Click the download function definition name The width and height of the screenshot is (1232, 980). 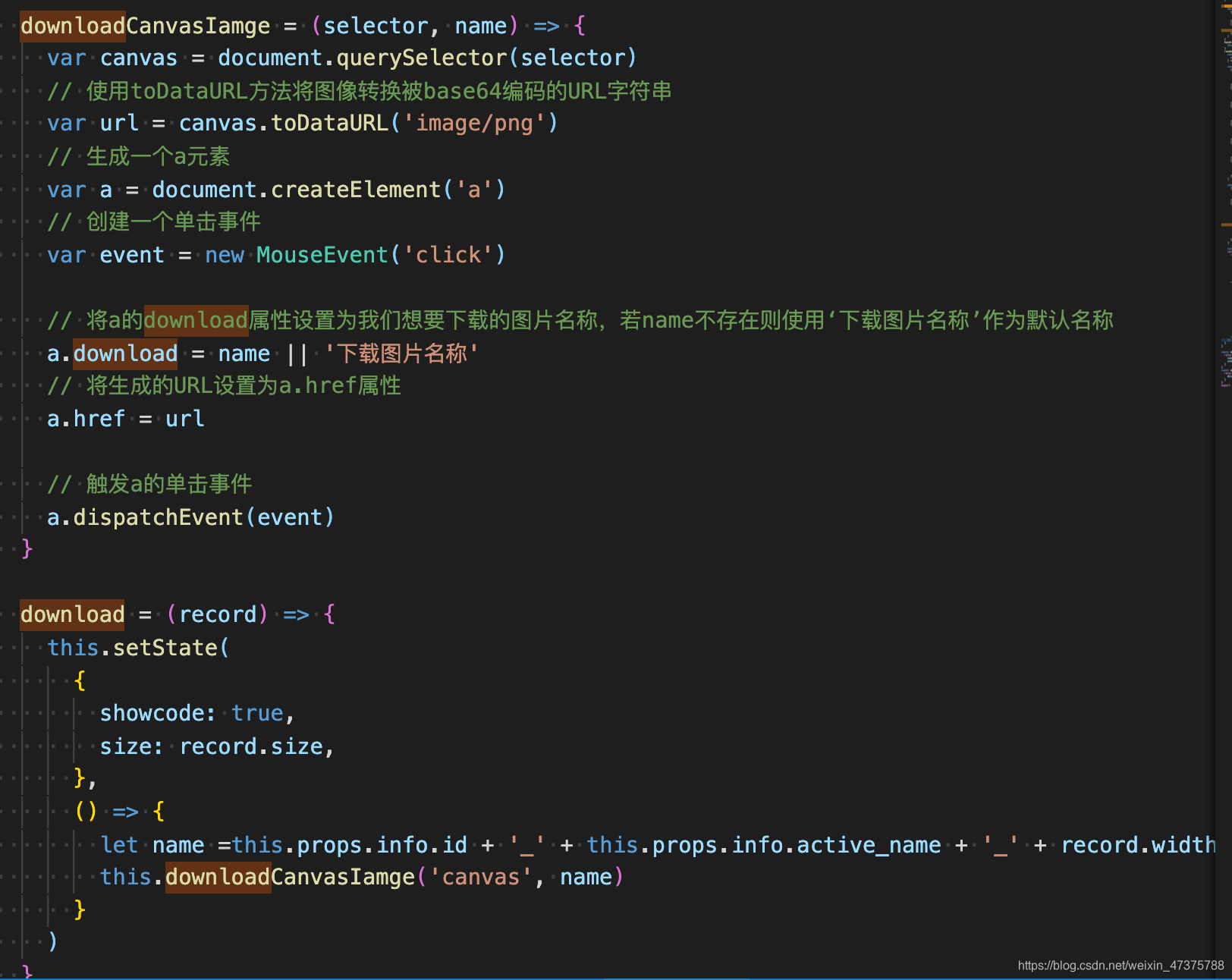71,614
